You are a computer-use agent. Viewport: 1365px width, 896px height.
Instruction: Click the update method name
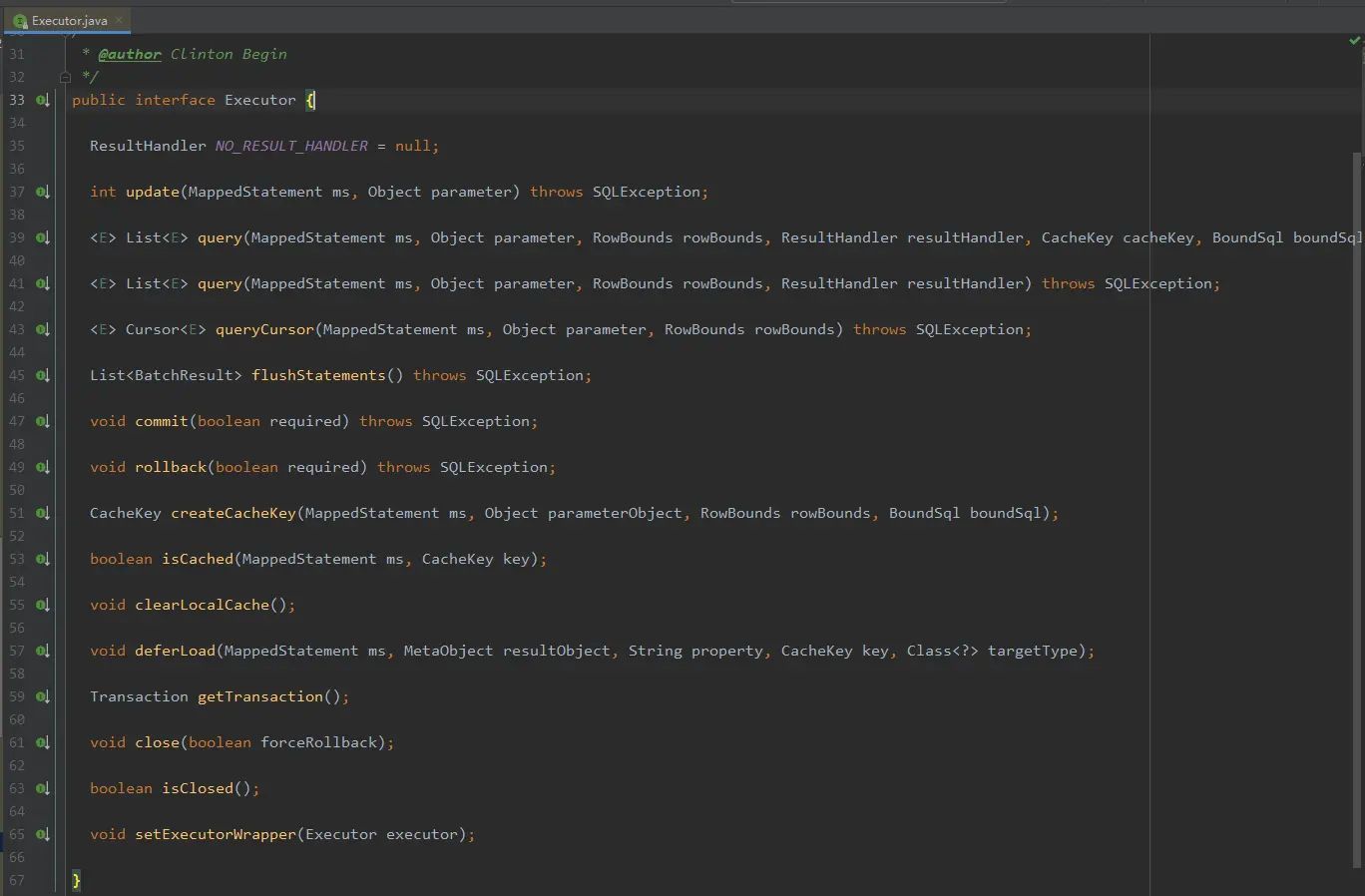coord(153,192)
